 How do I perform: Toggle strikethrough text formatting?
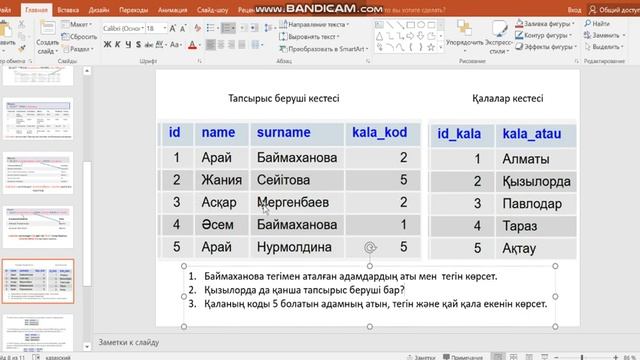pyautogui.click(x=149, y=44)
